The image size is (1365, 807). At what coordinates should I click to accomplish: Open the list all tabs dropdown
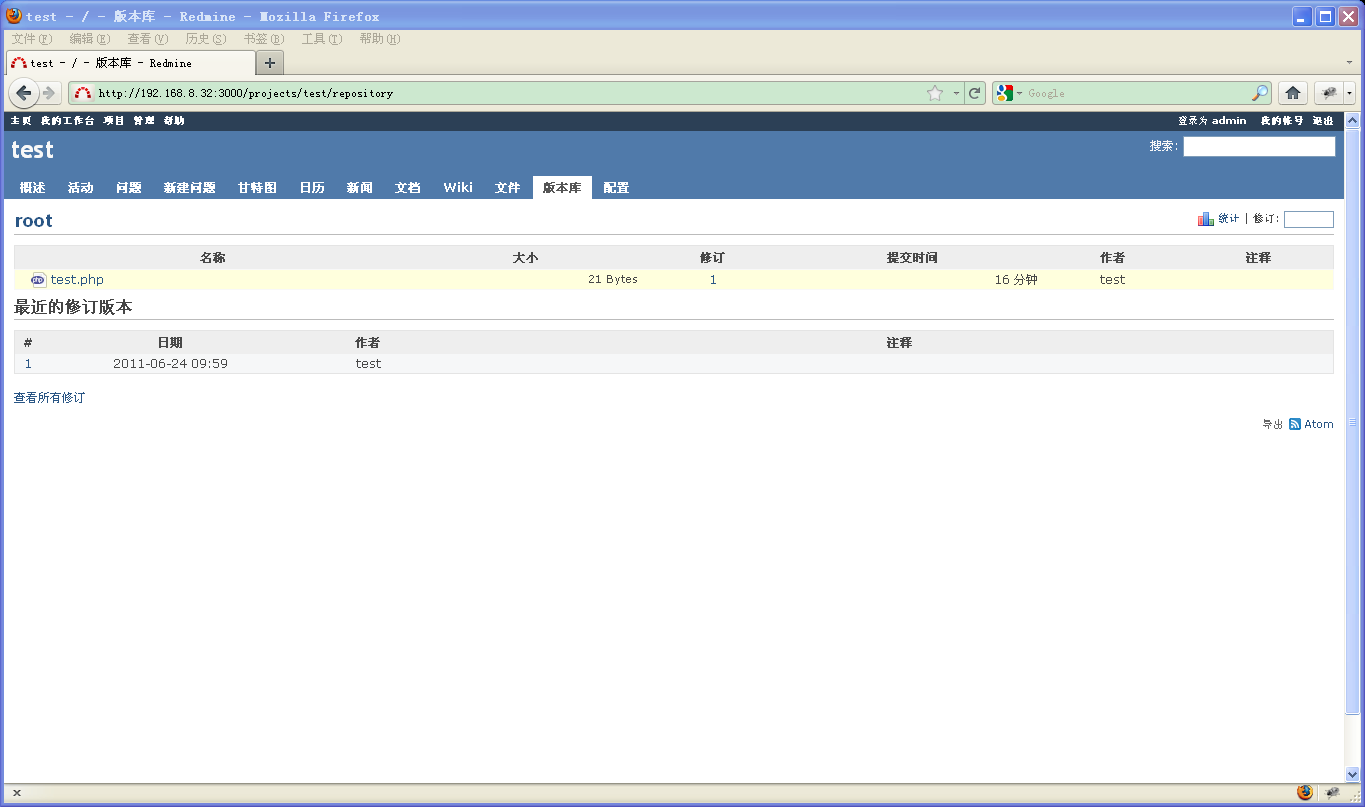[x=1349, y=62]
